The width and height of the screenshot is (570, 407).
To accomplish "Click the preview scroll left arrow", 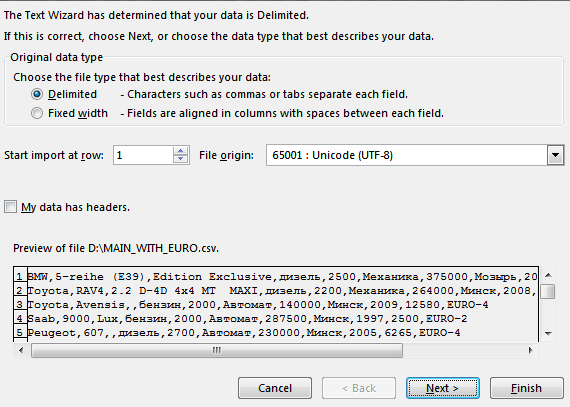I will coord(21,350).
